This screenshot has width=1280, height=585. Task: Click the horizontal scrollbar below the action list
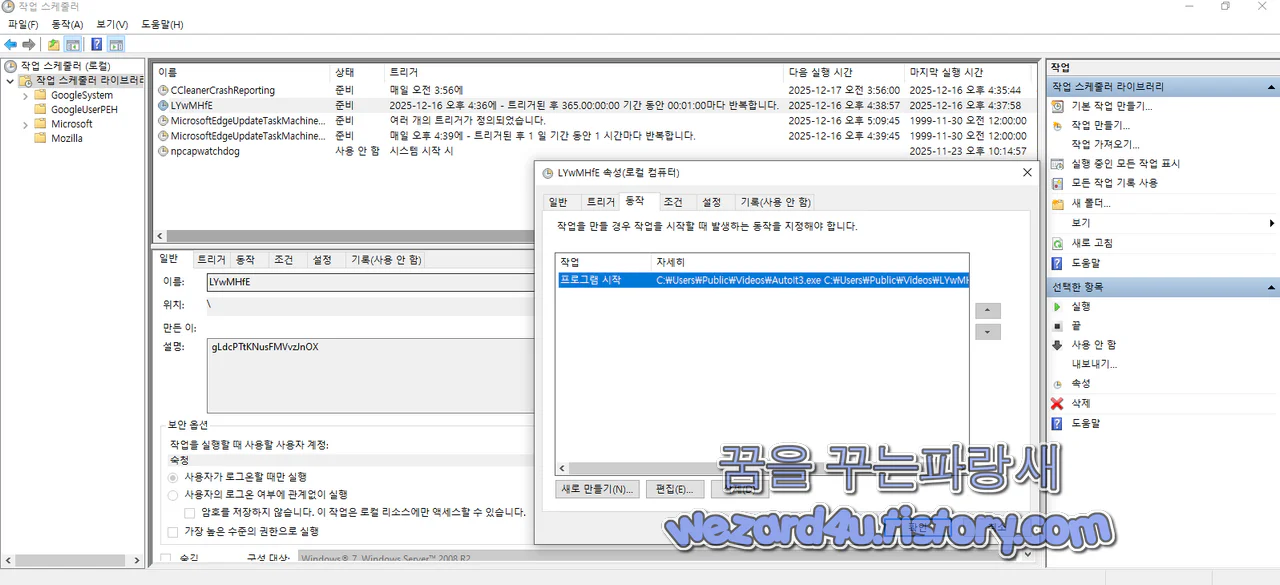click(x=700, y=467)
